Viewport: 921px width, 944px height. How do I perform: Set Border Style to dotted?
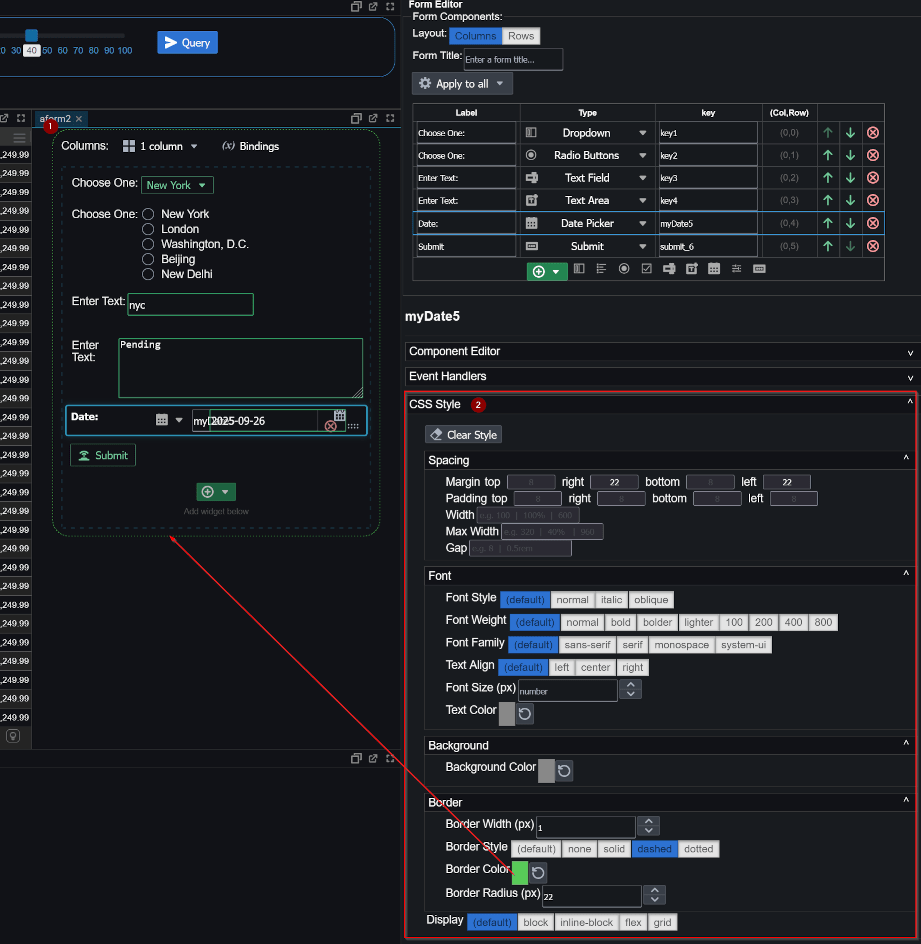click(698, 849)
